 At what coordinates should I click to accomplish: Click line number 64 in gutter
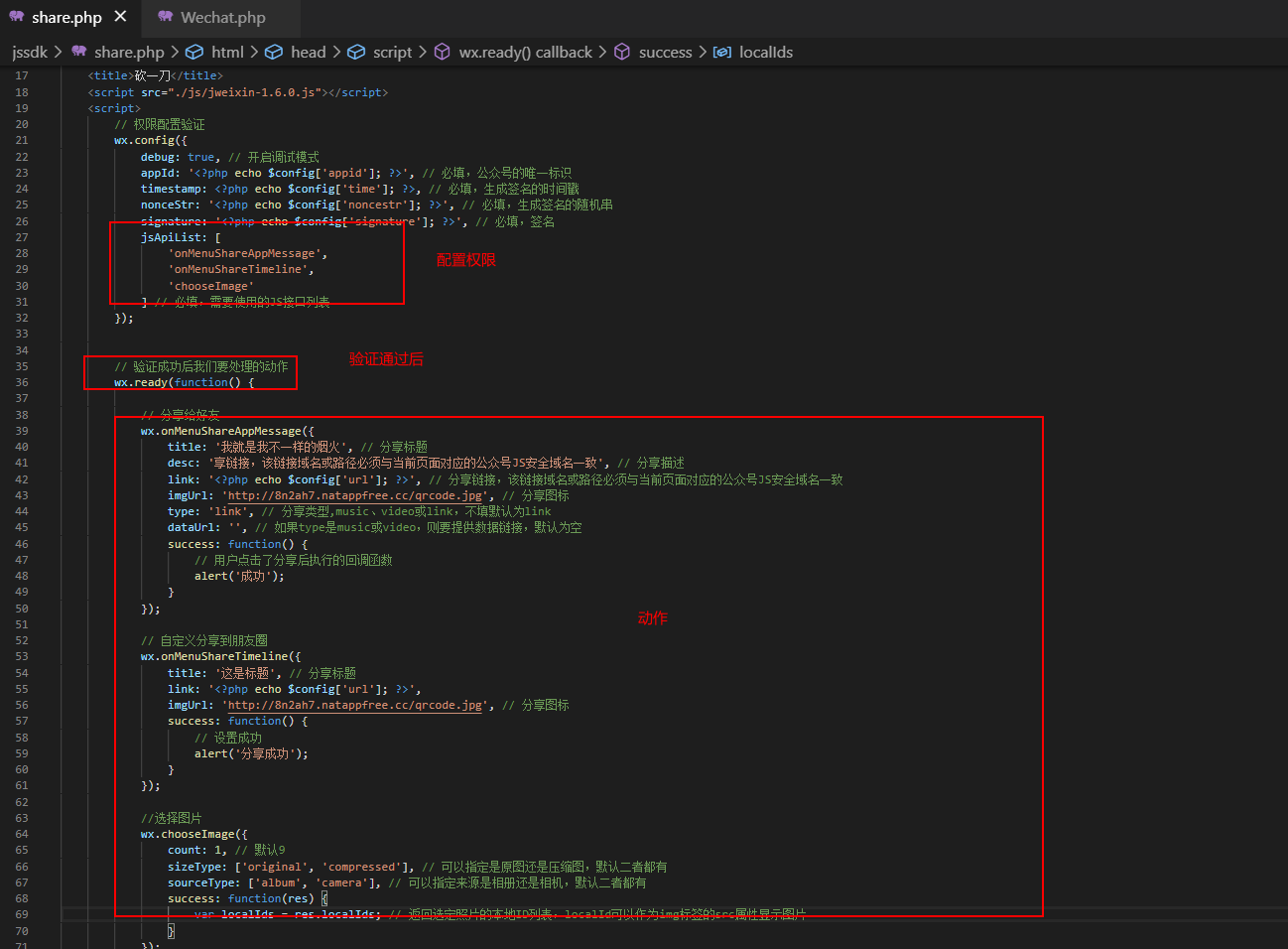(22, 834)
